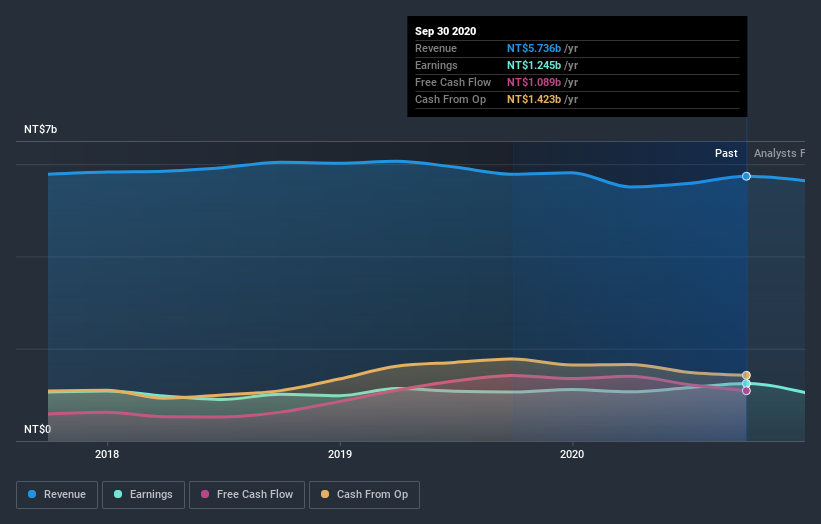
Task: Click the pink Free Cash Flow data point
Action: [746, 391]
